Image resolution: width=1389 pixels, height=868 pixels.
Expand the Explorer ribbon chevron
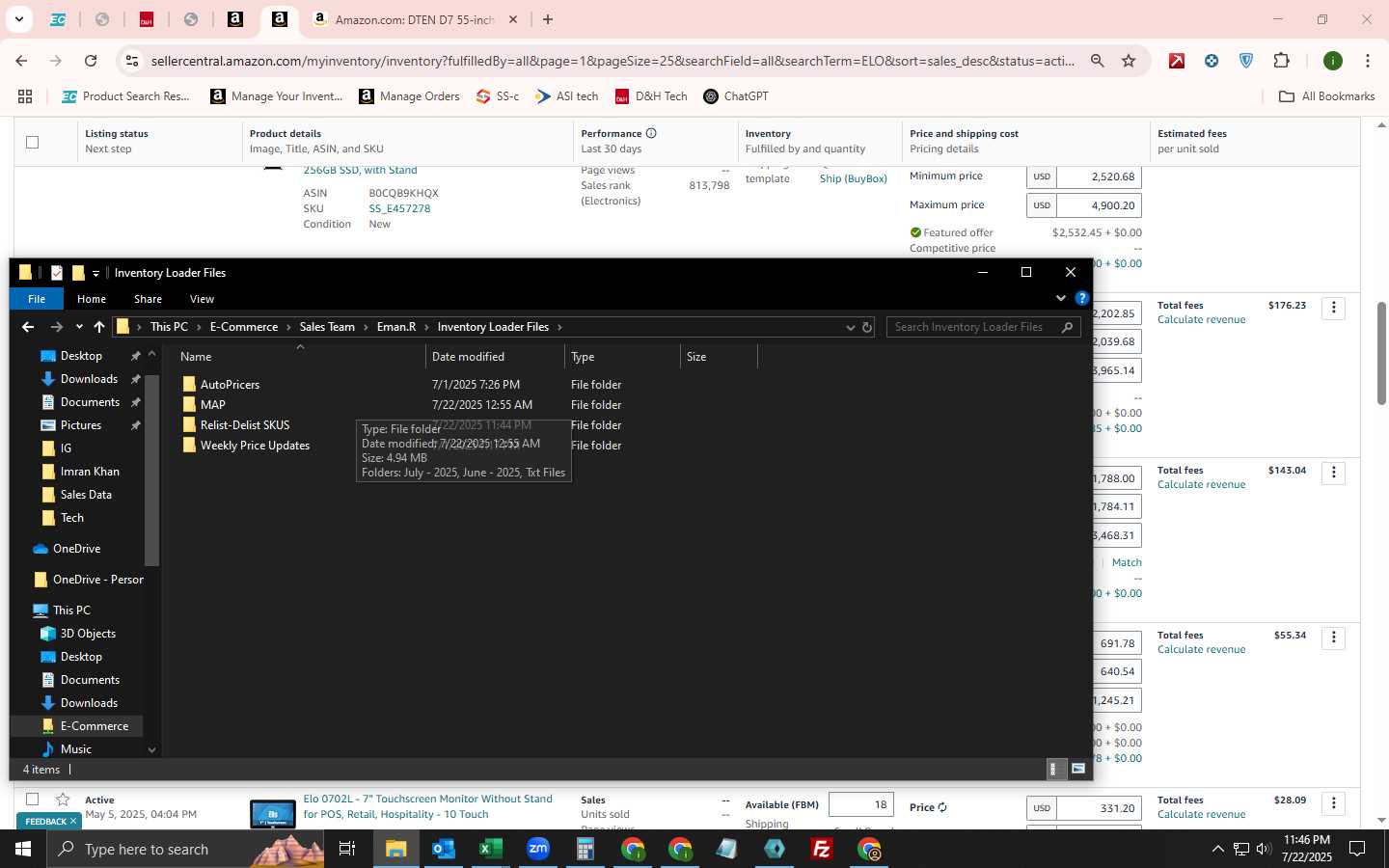tap(1061, 298)
